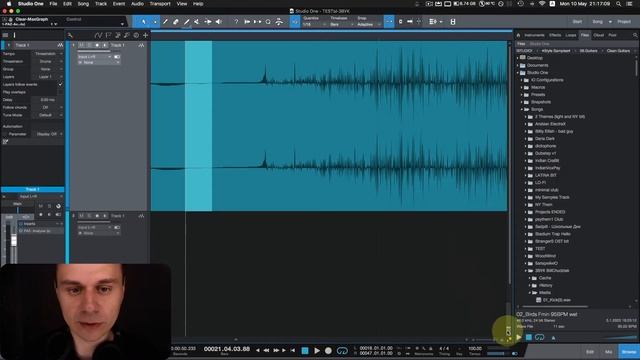Switch to the Project page
640x360 pixels.
click(624, 22)
